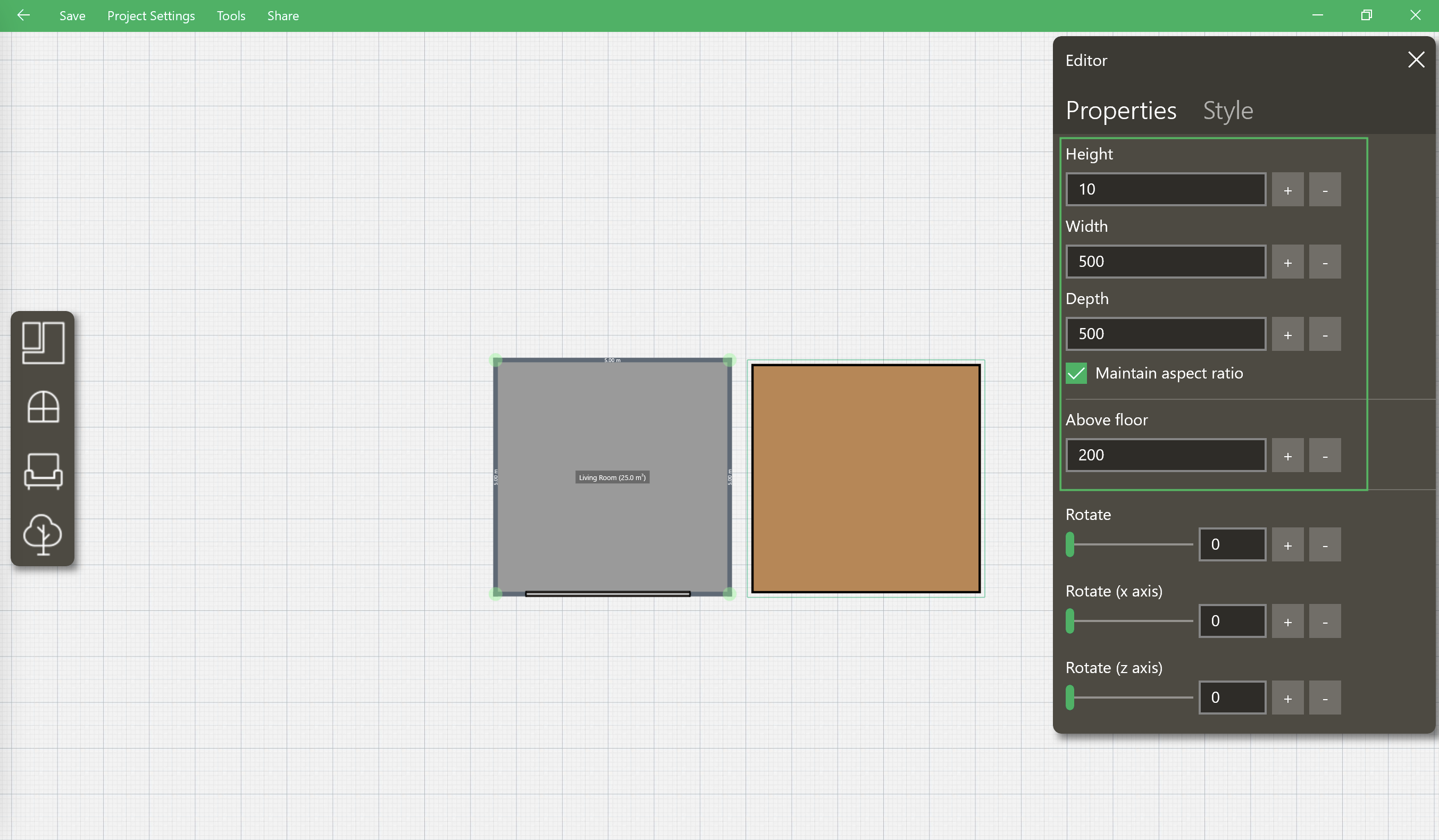Increase Height with plus button
This screenshot has height=840, width=1439.
point(1287,190)
